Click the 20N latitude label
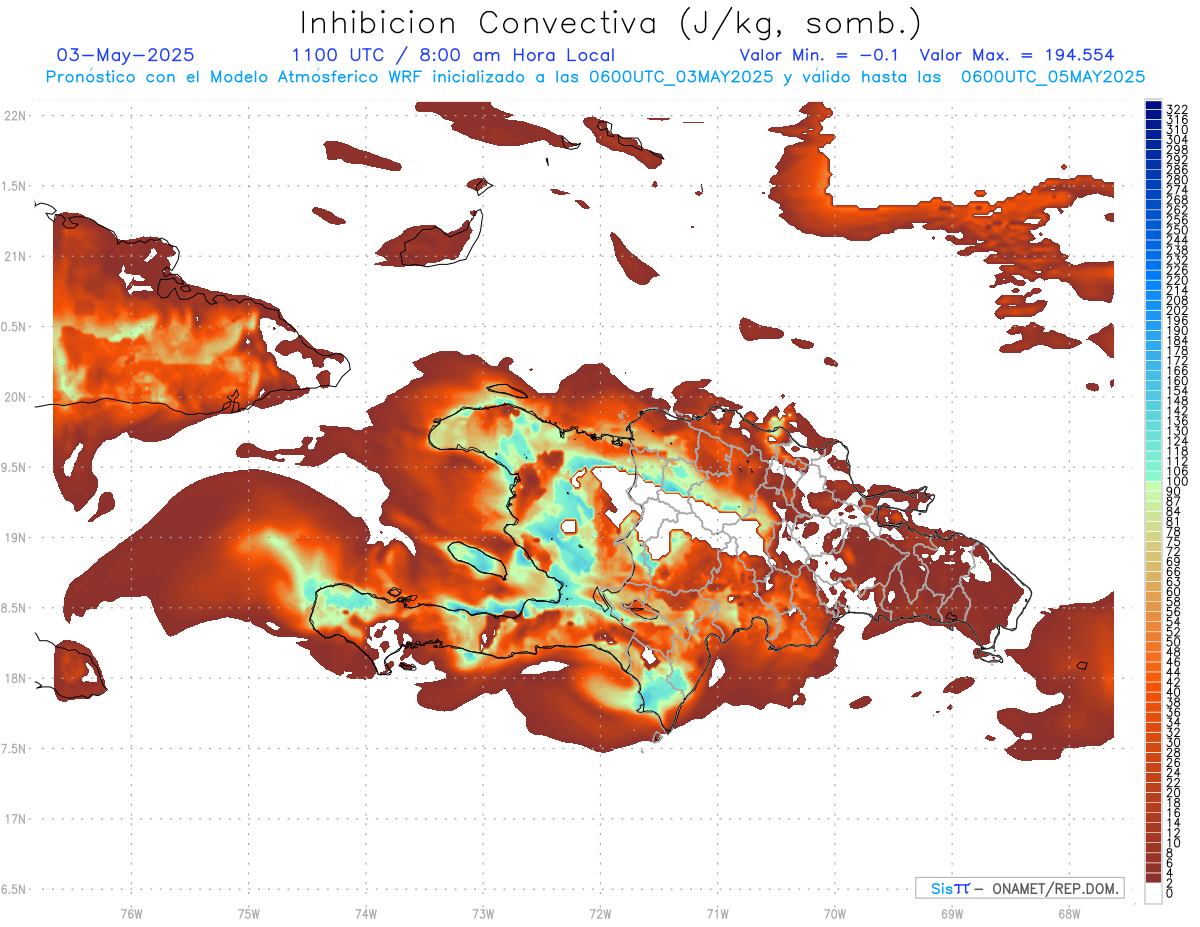 click(x=16, y=397)
